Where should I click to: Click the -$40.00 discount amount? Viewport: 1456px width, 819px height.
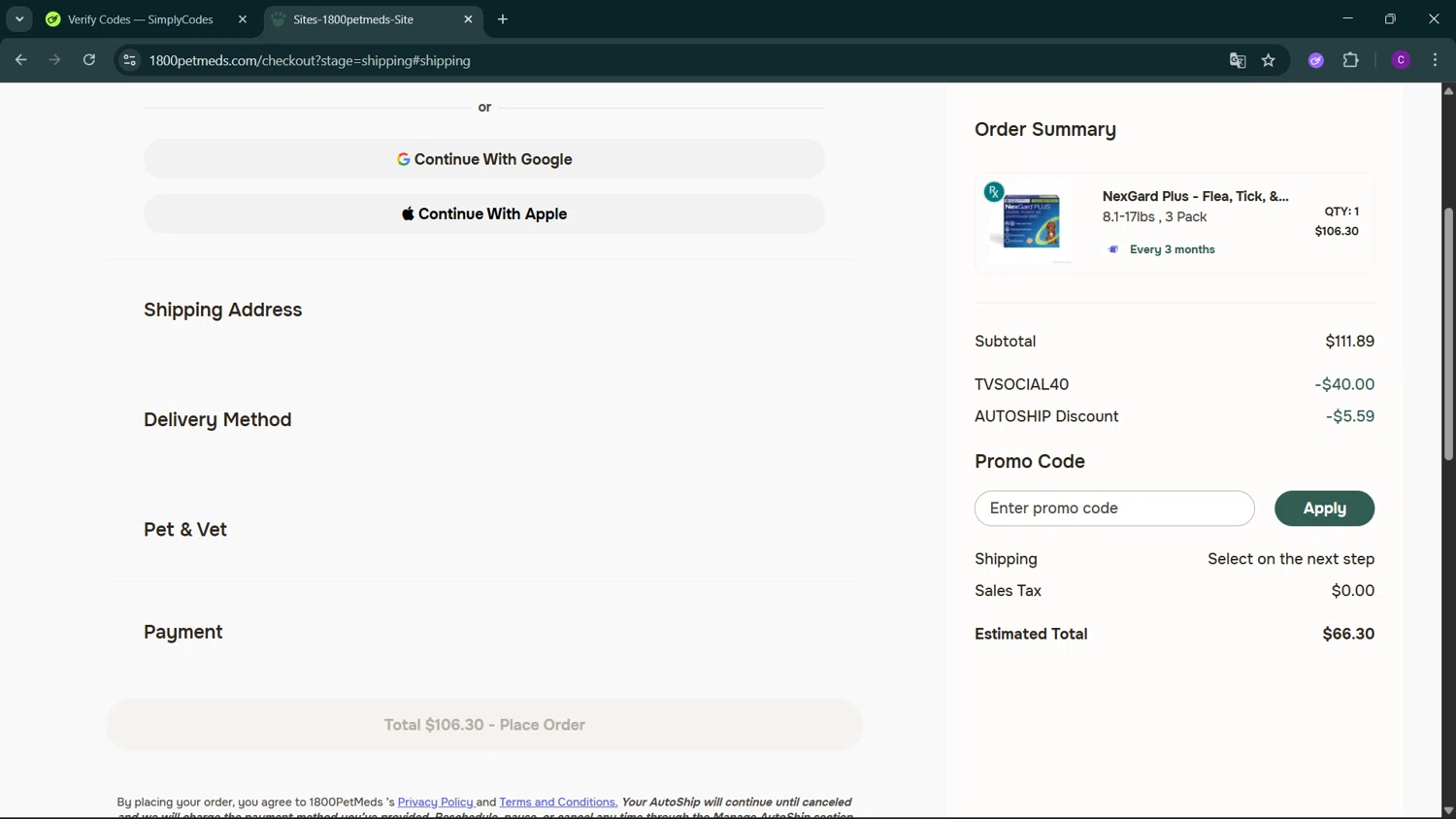(x=1344, y=384)
